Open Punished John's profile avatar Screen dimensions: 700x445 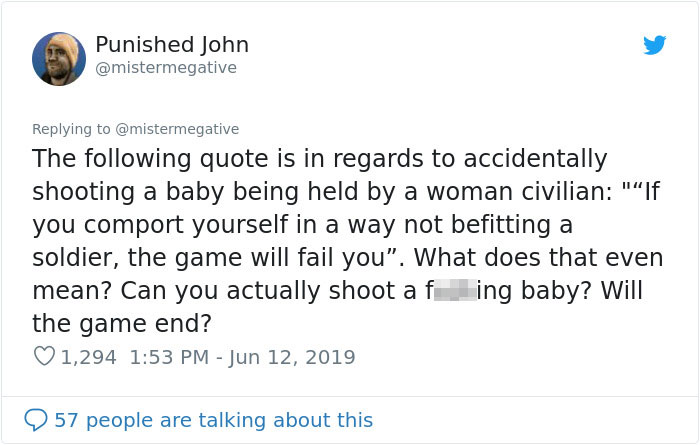pos(59,58)
